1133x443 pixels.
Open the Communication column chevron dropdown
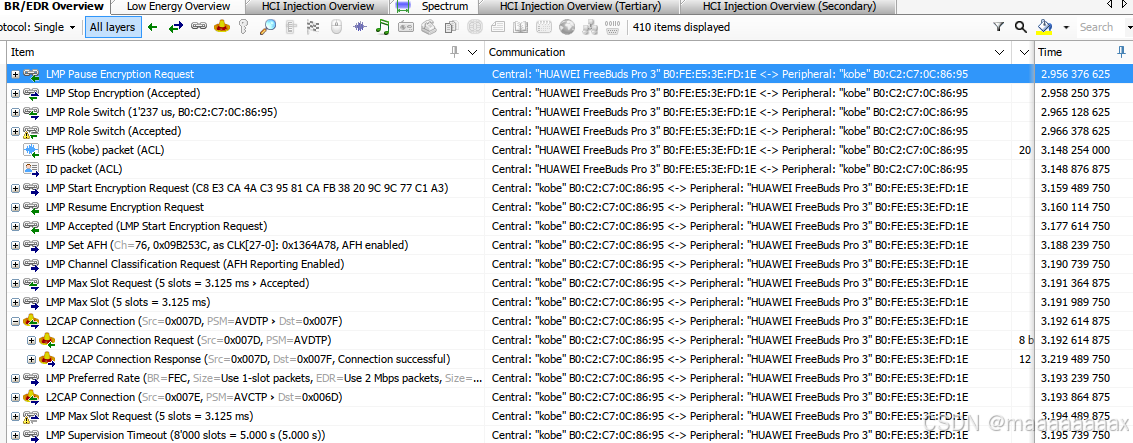(1000, 52)
